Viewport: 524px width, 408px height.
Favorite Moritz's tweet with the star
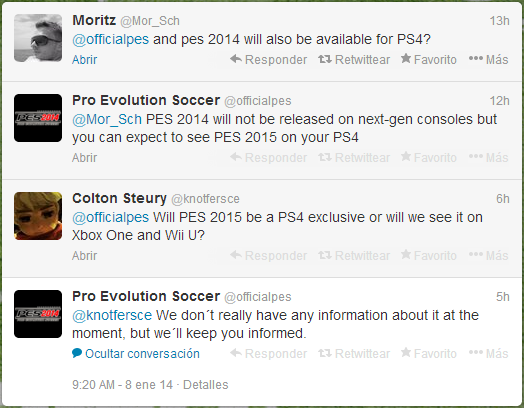point(429,59)
